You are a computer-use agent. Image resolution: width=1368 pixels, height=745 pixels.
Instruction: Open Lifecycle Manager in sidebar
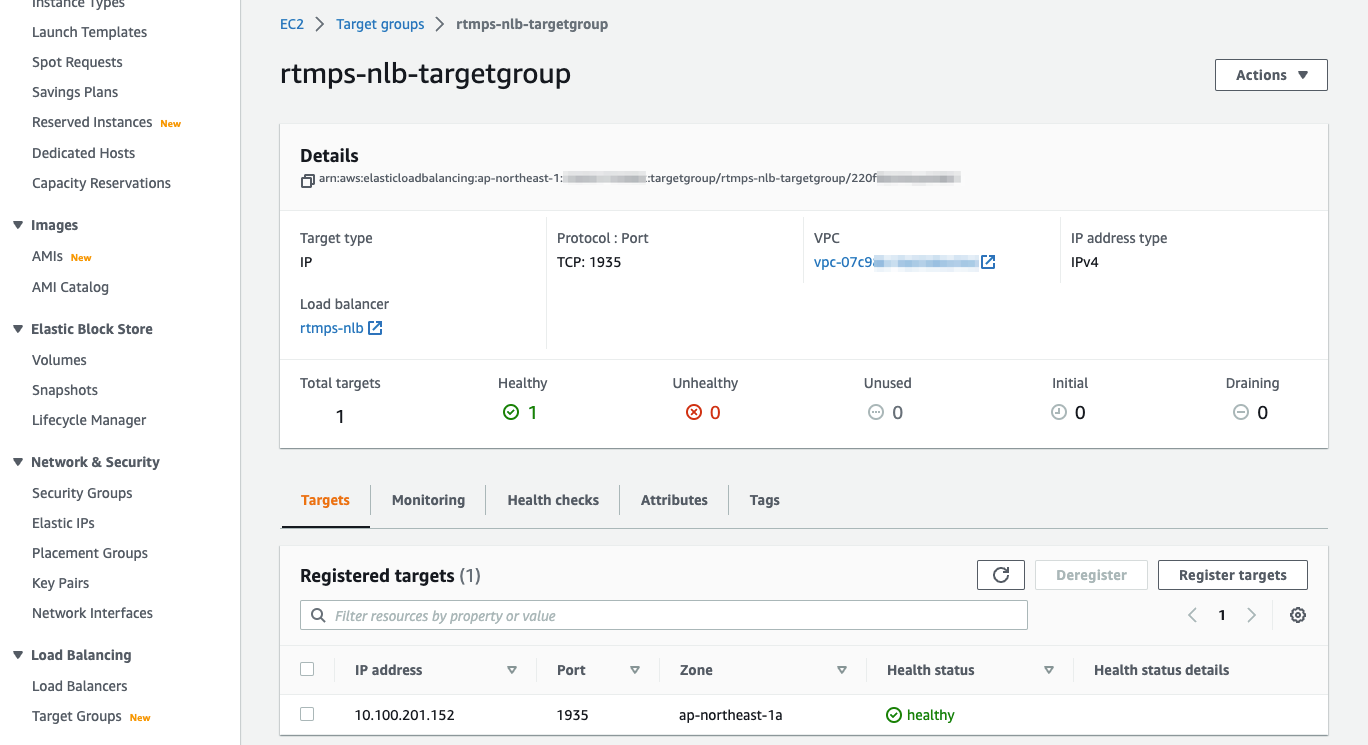(89, 420)
